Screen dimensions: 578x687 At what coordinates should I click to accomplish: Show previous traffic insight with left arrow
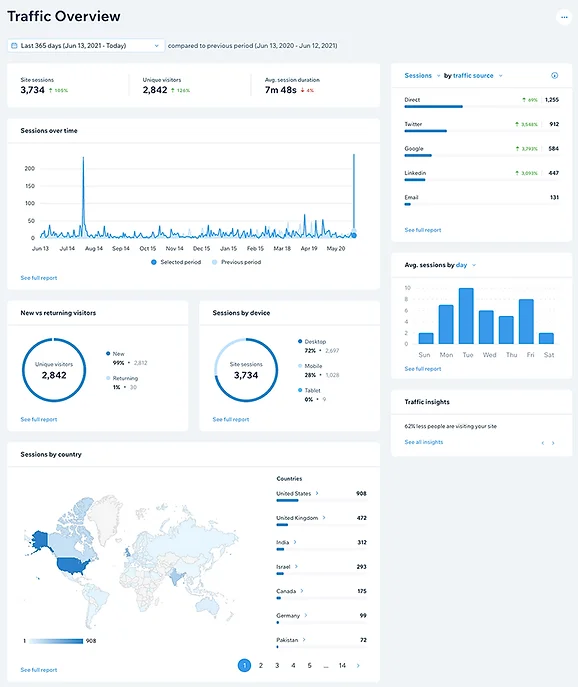[x=543, y=443]
